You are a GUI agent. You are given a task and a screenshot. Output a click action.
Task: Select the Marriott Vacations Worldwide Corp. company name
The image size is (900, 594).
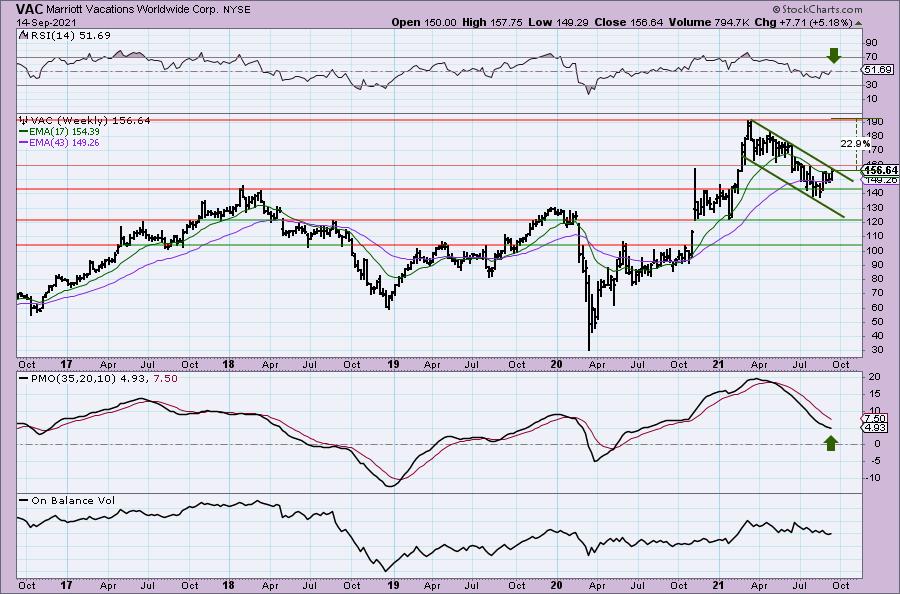coord(133,10)
